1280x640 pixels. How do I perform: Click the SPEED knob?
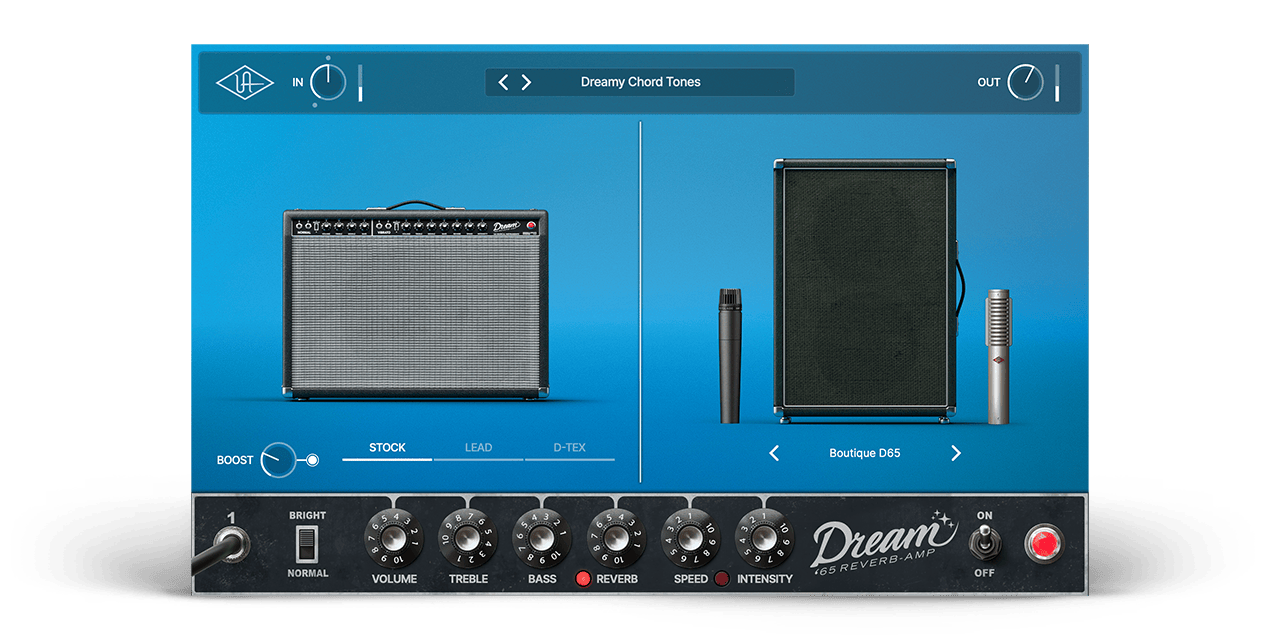coord(691,538)
